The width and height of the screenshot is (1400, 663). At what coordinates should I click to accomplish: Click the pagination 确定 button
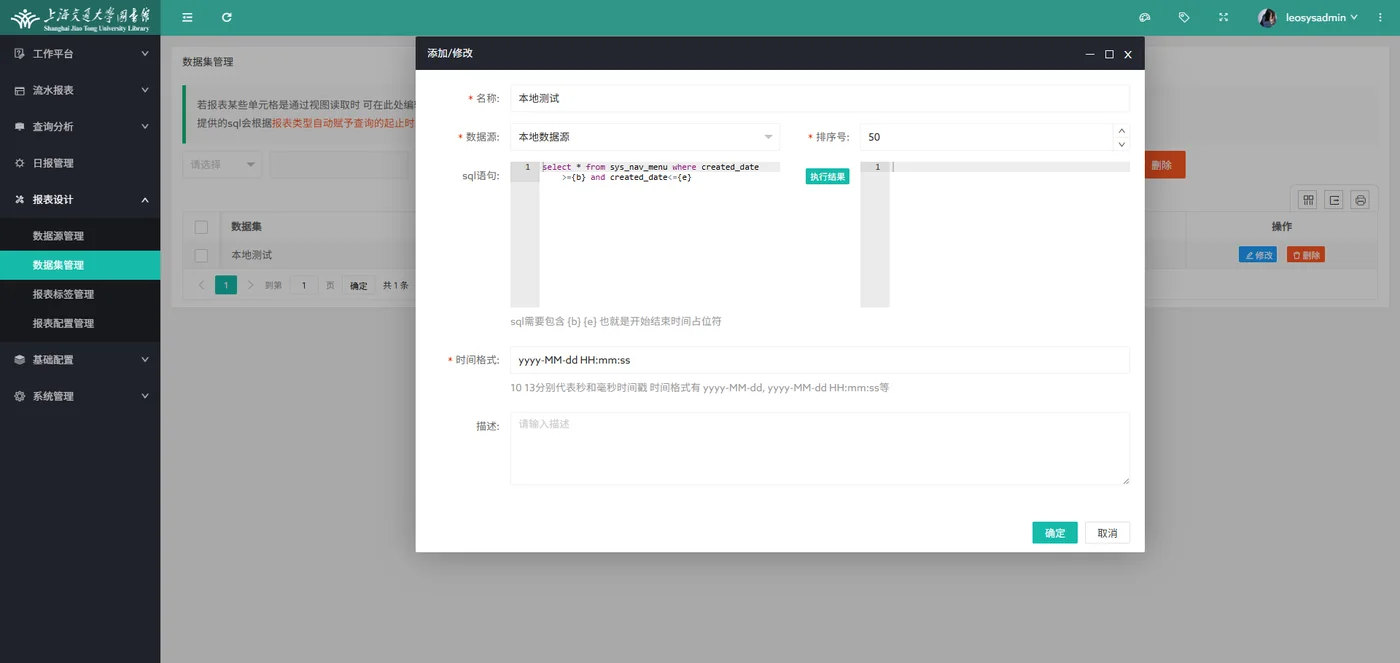coord(359,285)
